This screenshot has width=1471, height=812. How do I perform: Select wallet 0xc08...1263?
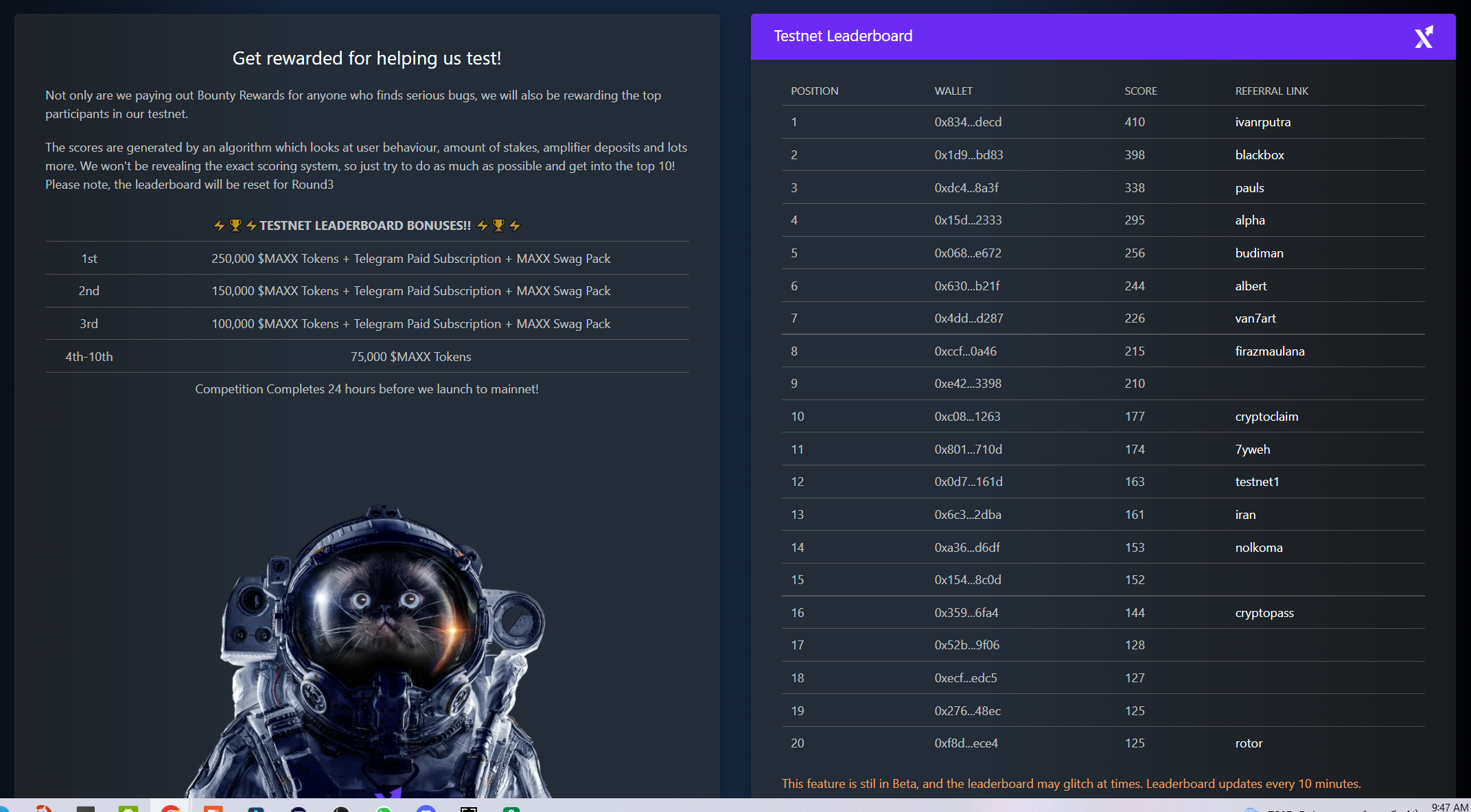[967, 417]
